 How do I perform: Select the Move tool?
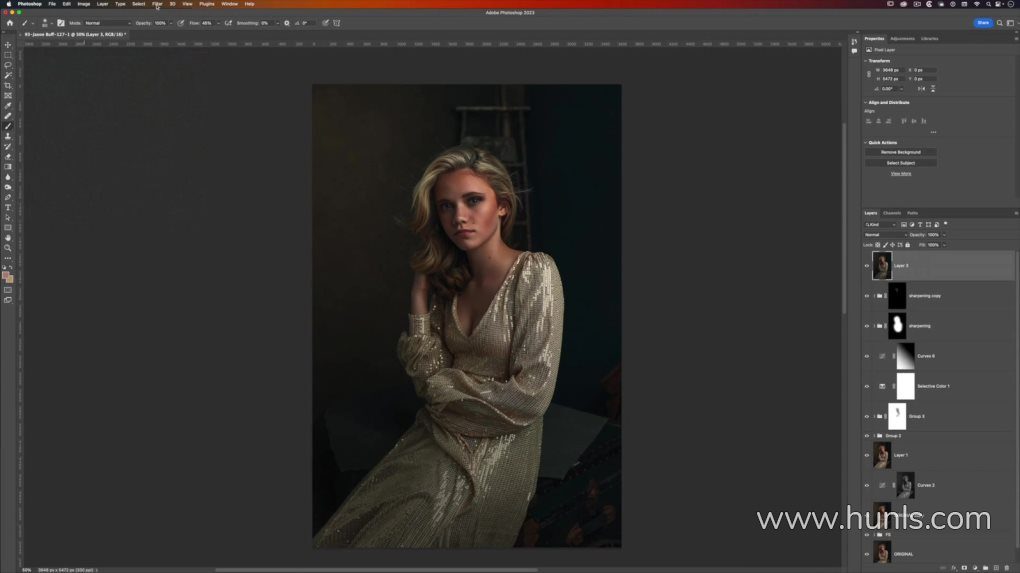pyautogui.click(x=8, y=45)
